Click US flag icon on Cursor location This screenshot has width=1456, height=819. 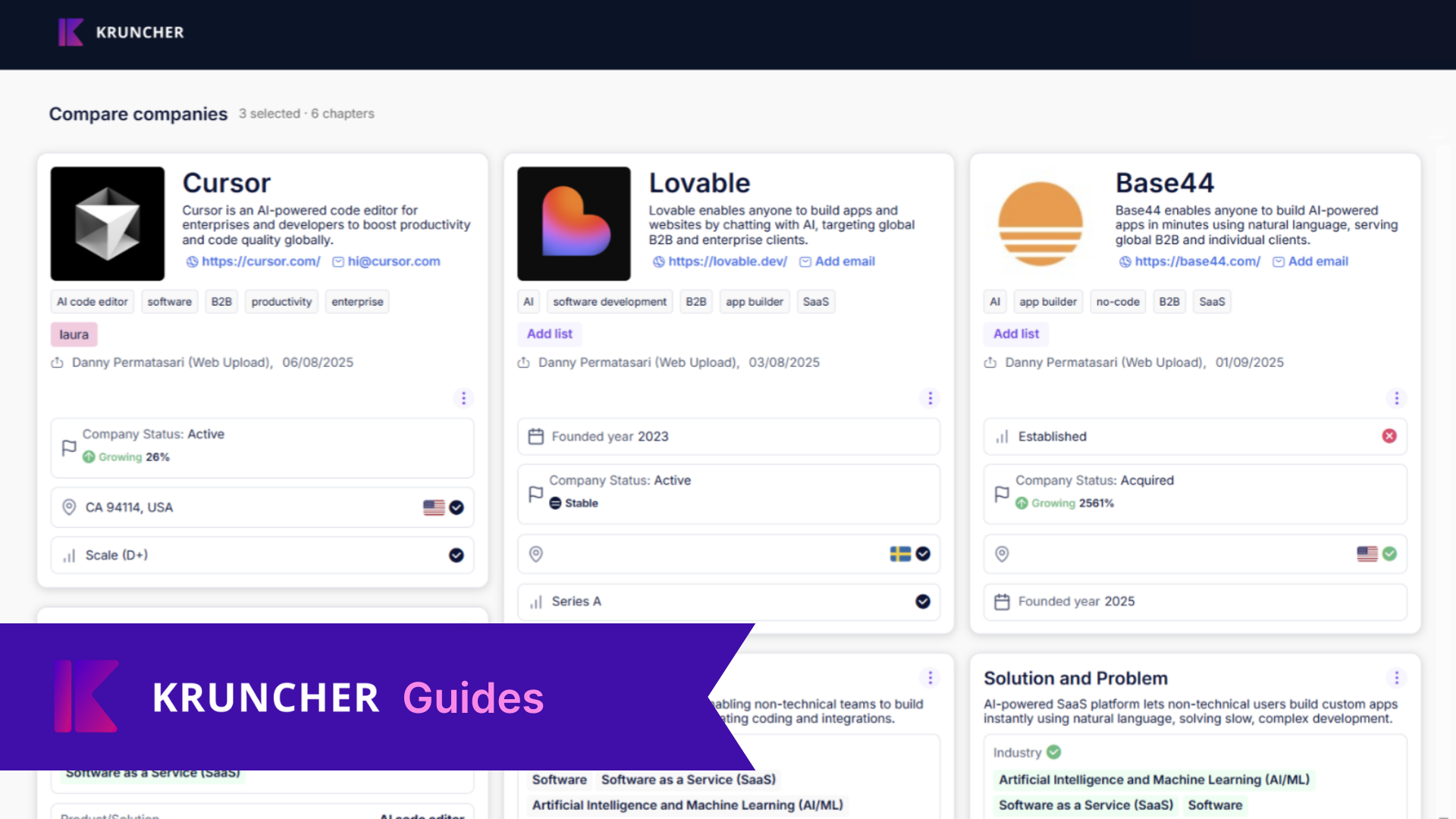click(434, 507)
